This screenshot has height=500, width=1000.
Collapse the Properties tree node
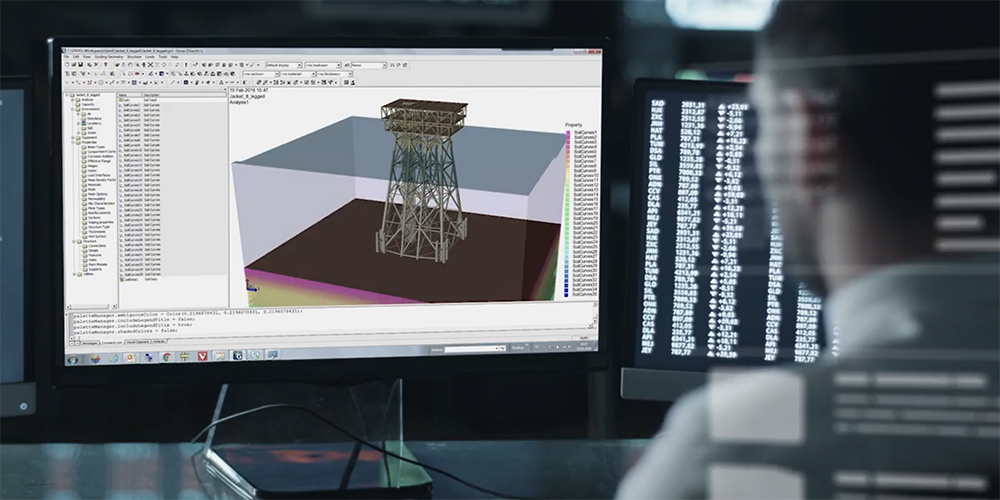pos(73,142)
